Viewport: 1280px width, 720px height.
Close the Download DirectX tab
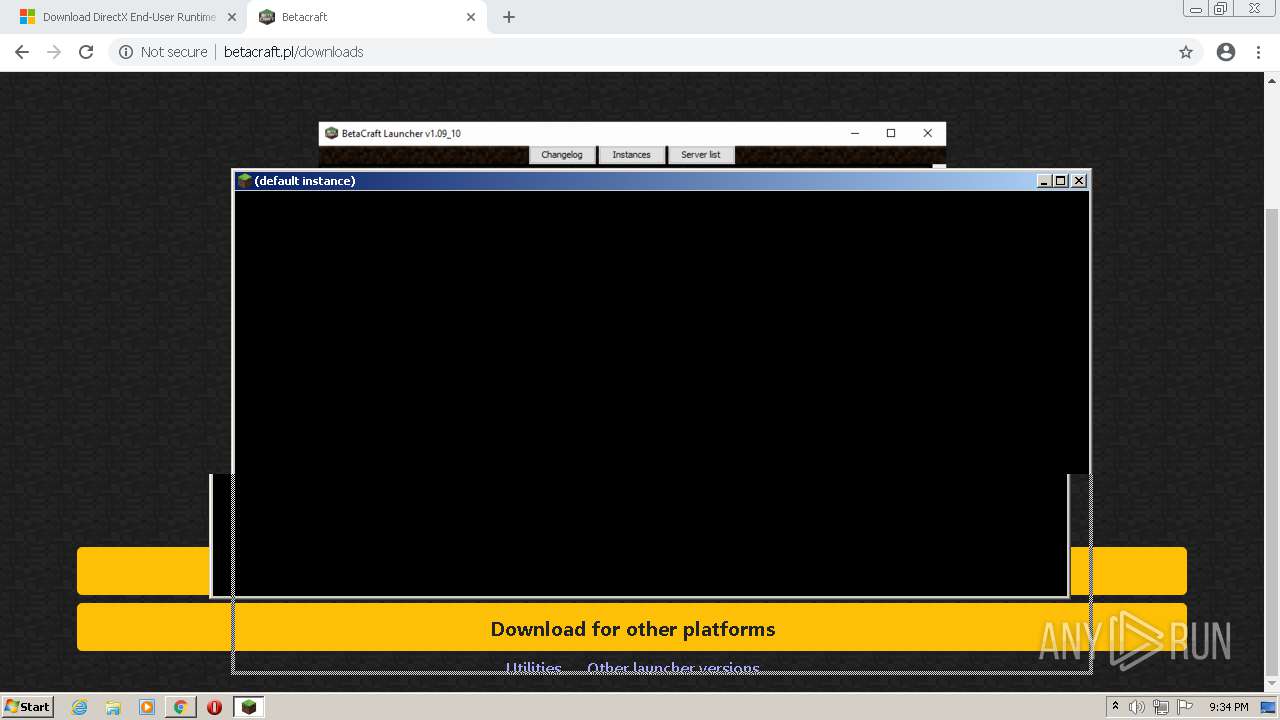231,17
